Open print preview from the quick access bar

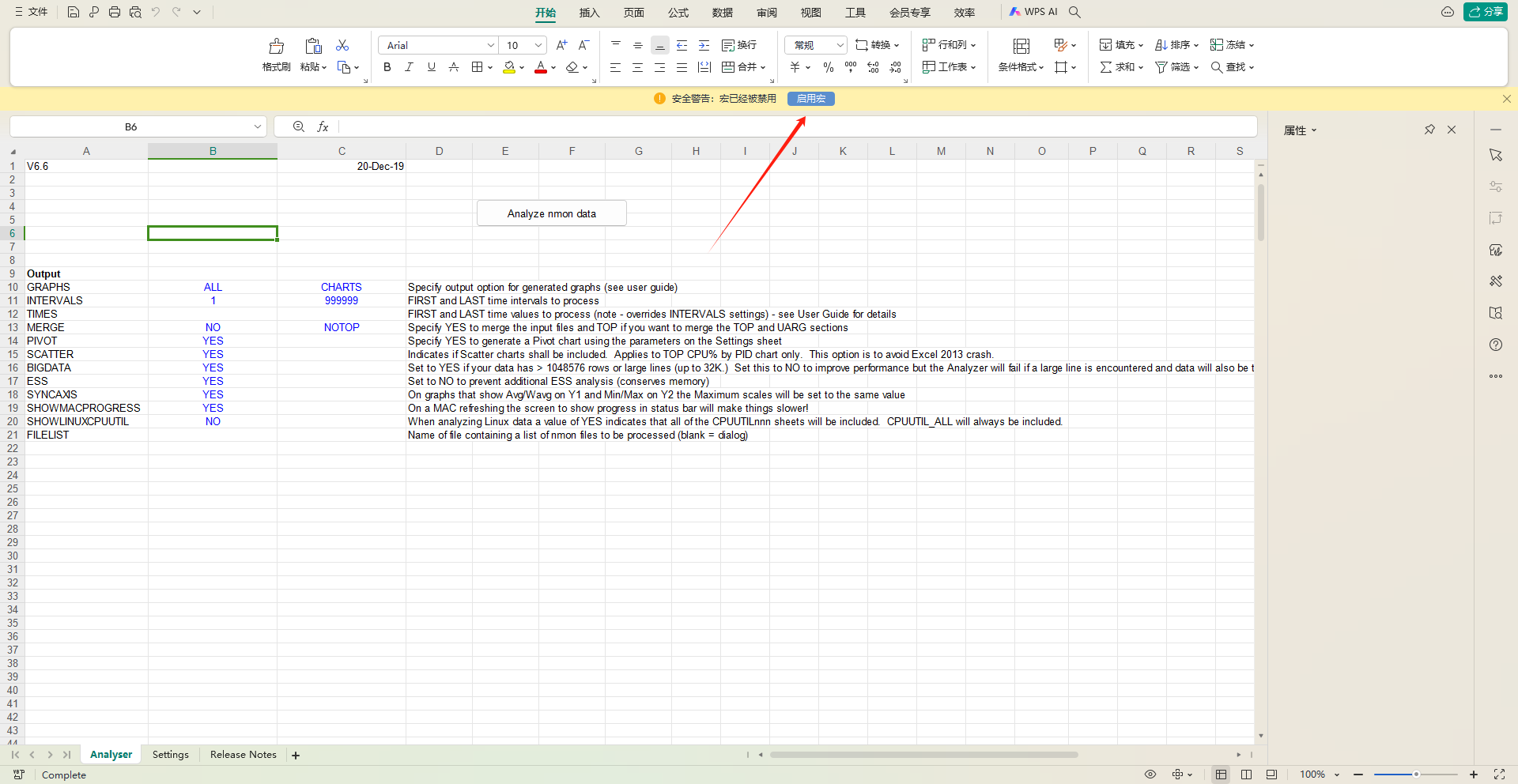[135, 12]
